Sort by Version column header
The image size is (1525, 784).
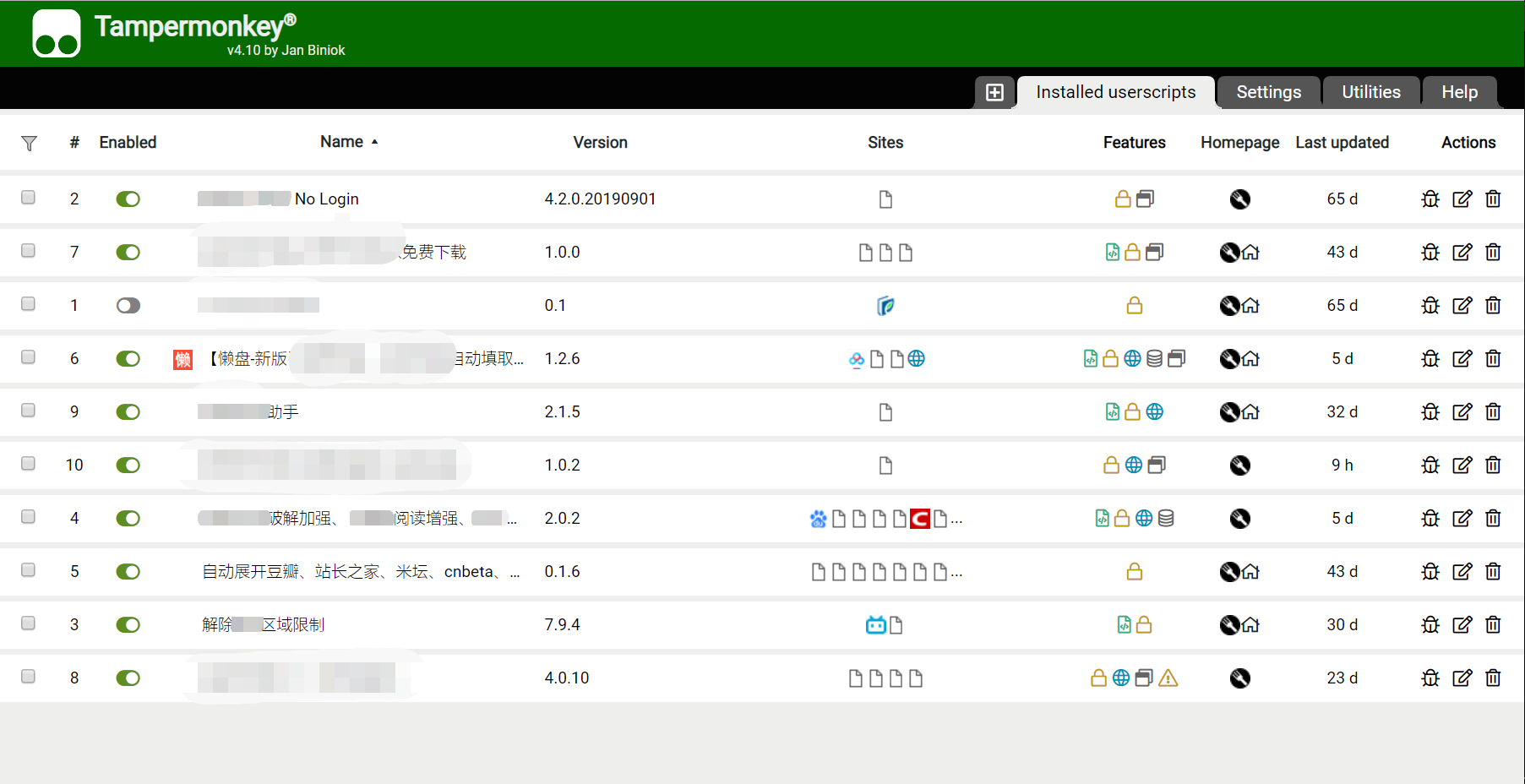(600, 143)
